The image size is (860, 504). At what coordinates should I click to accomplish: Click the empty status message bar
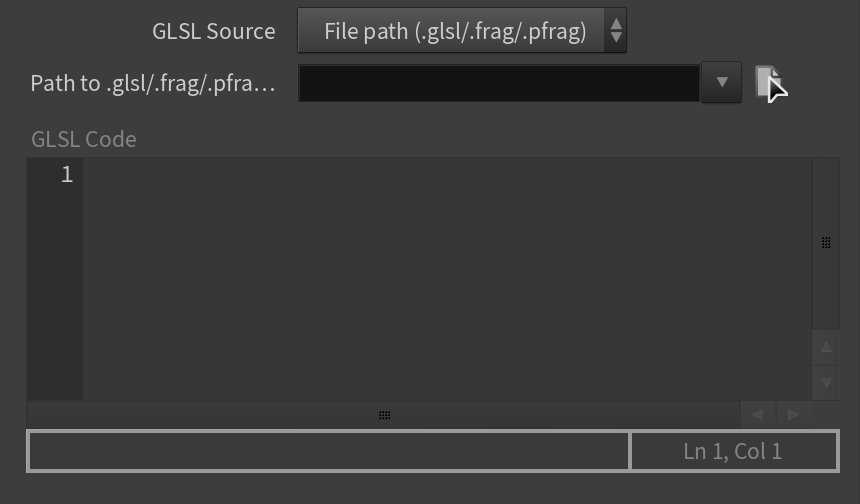329,451
